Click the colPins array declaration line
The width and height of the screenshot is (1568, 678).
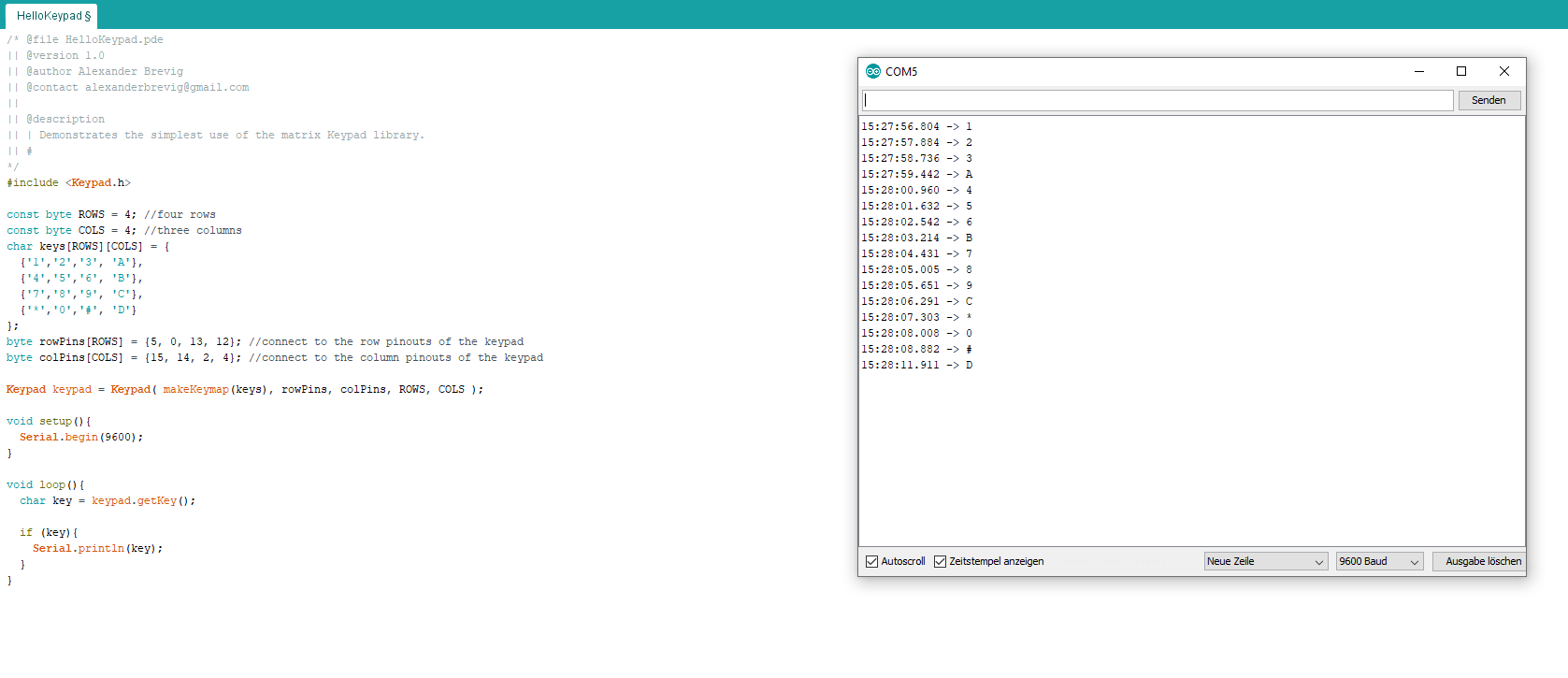click(x=275, y=357)
